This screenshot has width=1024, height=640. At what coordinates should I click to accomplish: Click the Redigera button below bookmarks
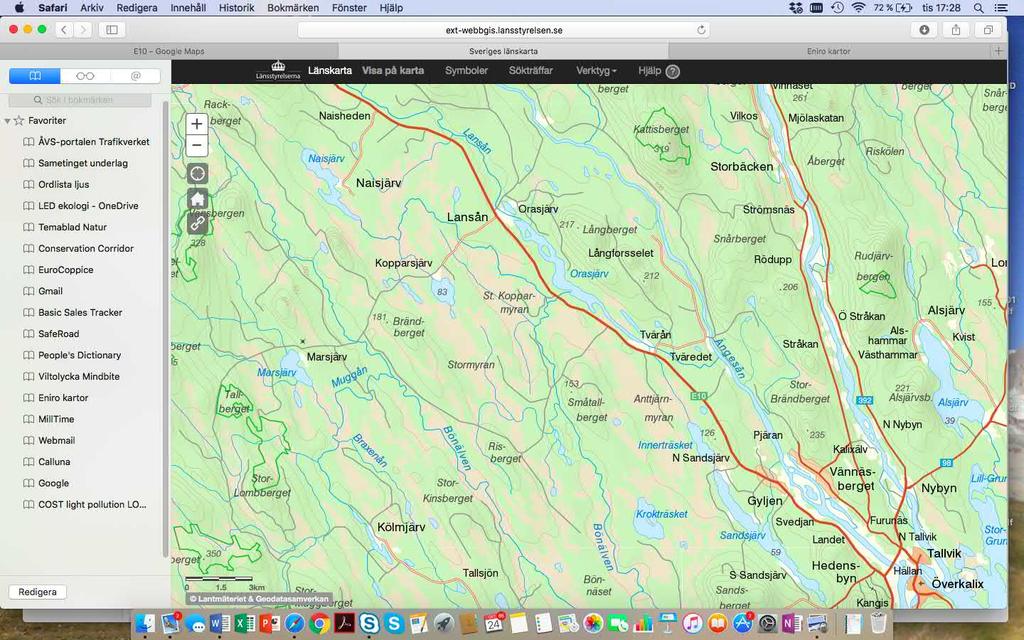pyautogui.click(x=37, y=592)
